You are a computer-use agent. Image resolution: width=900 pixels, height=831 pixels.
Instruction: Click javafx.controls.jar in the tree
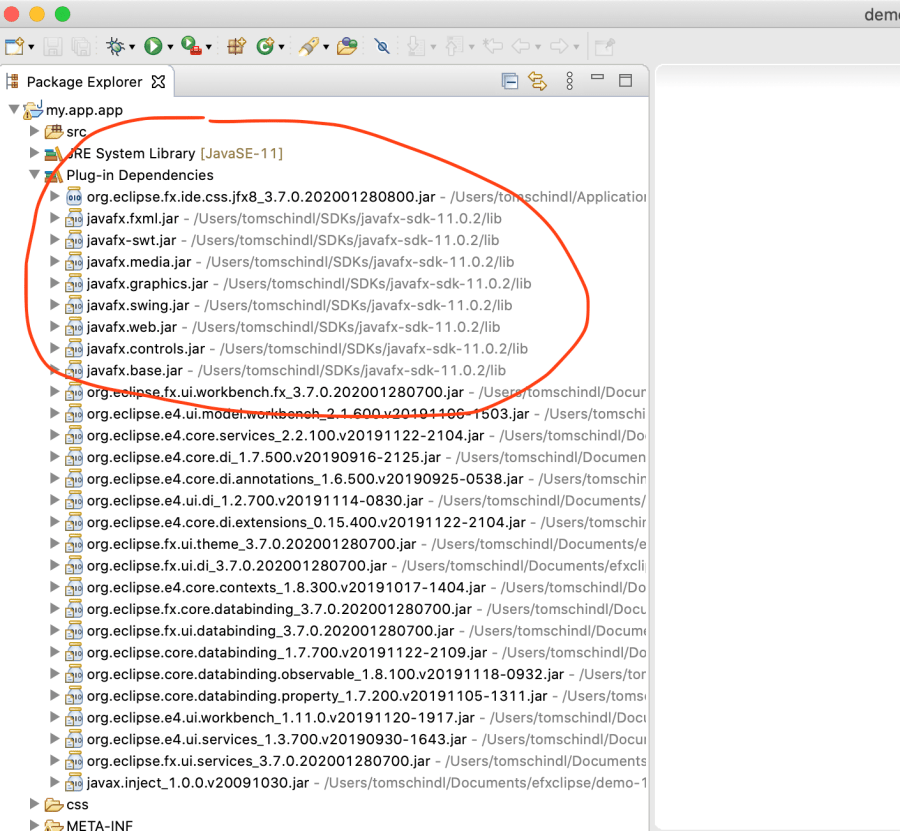[145, 349]
